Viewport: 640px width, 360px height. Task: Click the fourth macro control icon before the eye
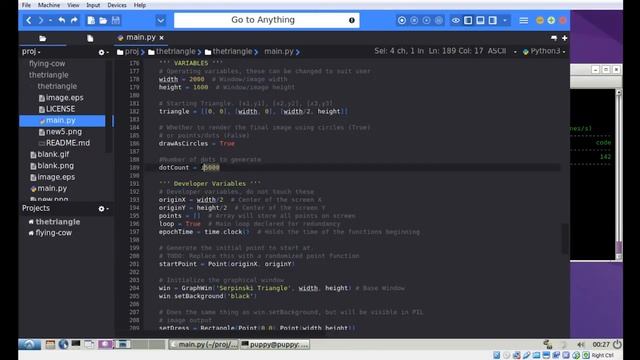438,20
